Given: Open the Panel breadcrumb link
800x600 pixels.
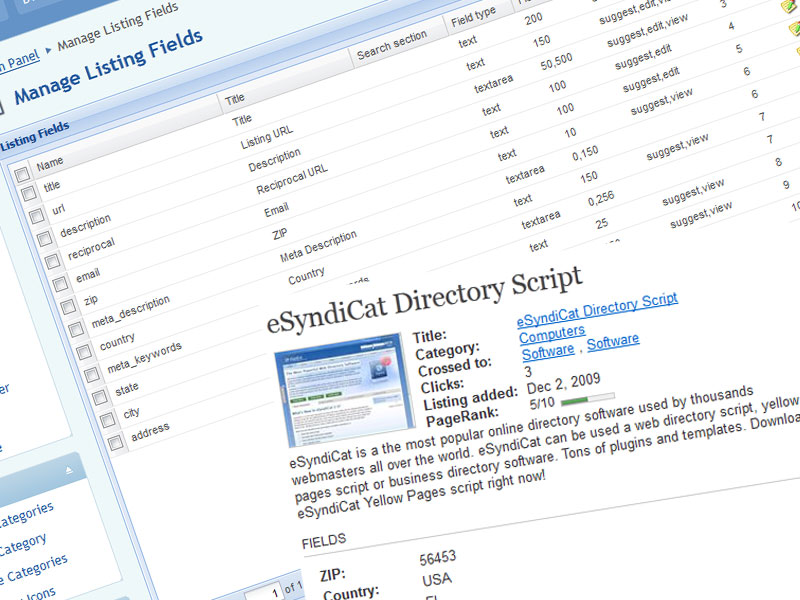Looking at the screenshot, I should 20,61.
